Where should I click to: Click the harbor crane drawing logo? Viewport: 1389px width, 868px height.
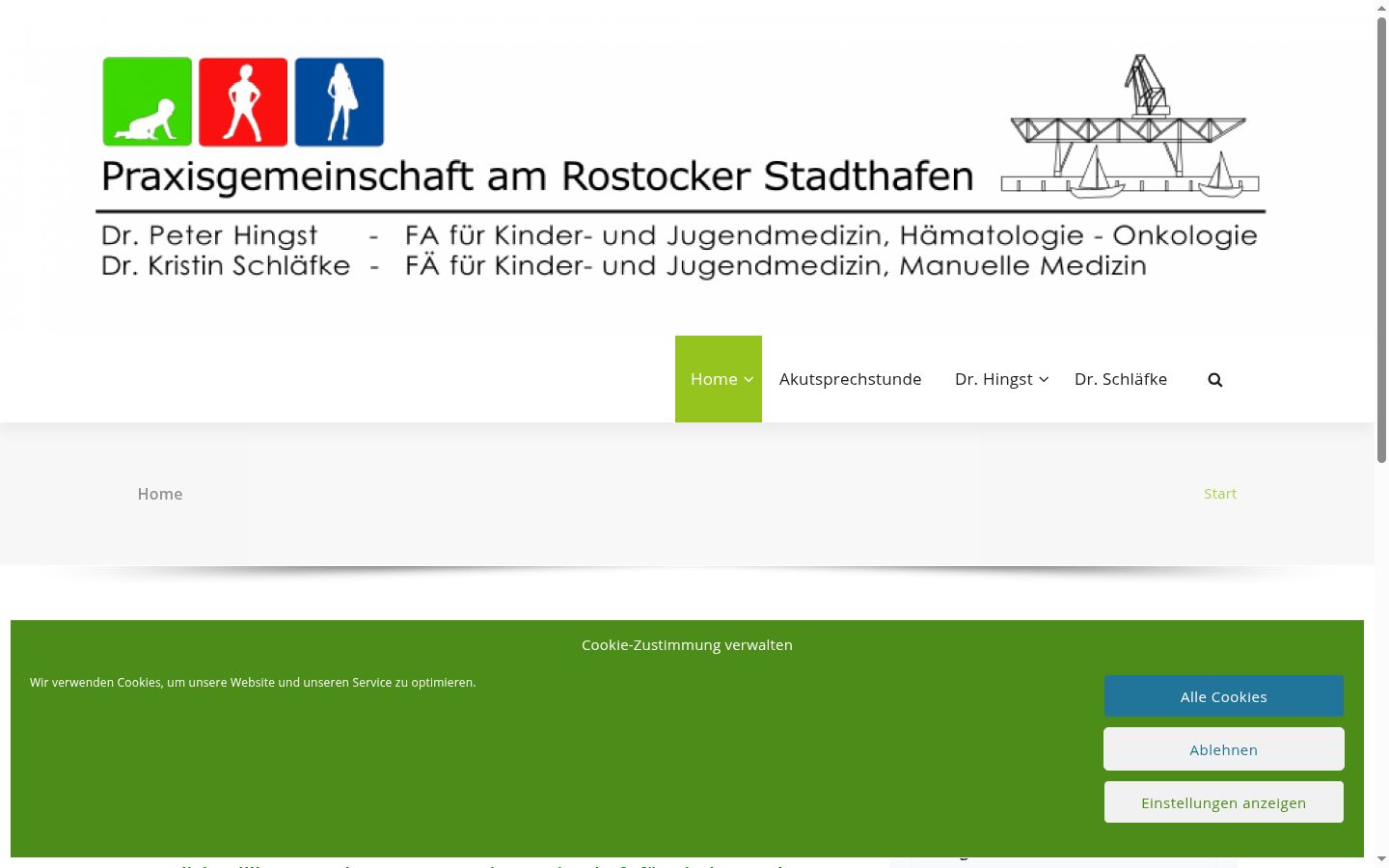click(x=1130, y=126)
